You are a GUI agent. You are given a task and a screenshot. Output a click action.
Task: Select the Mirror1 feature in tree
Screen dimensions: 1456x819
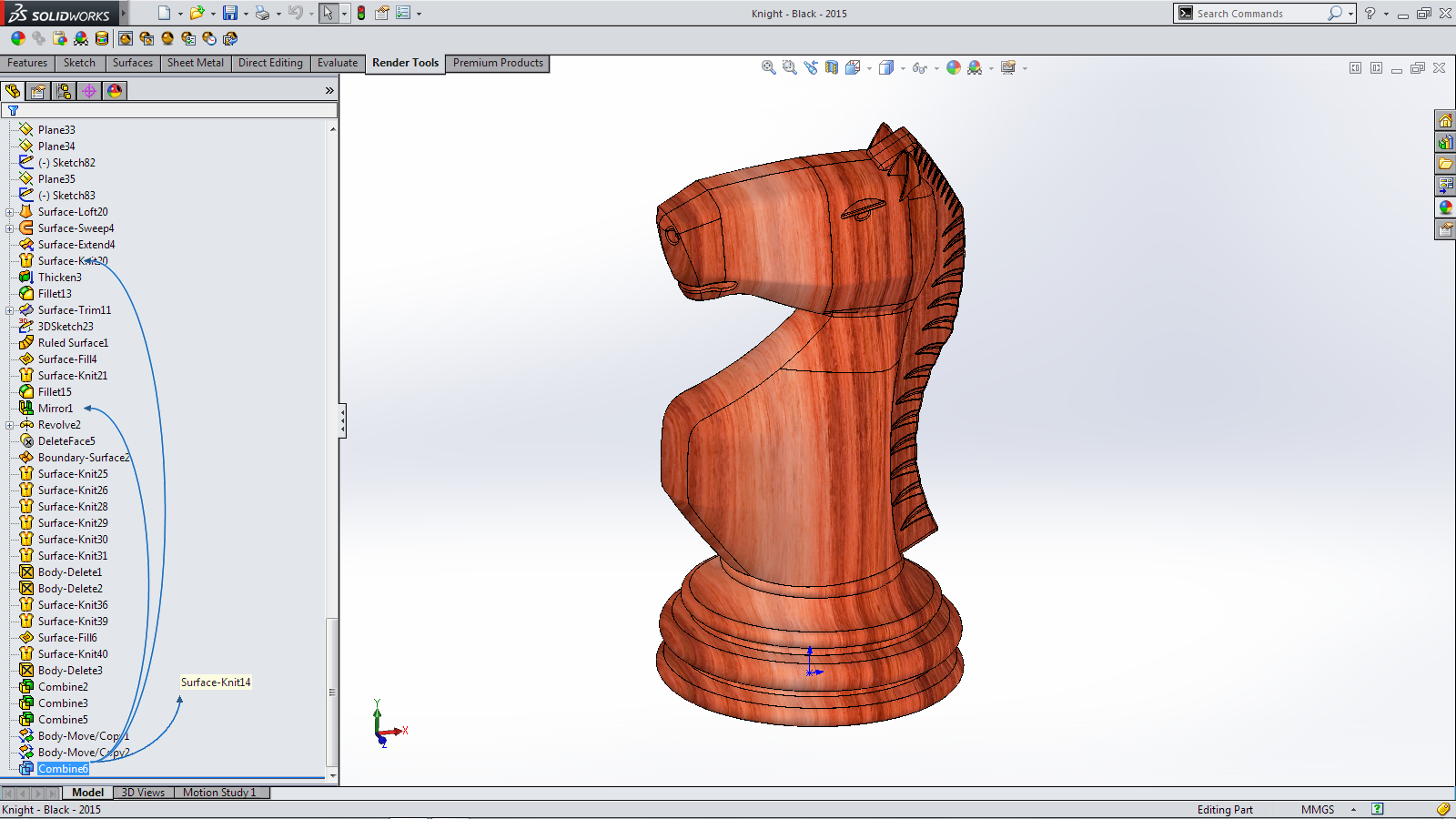click(x=55, y=409)
